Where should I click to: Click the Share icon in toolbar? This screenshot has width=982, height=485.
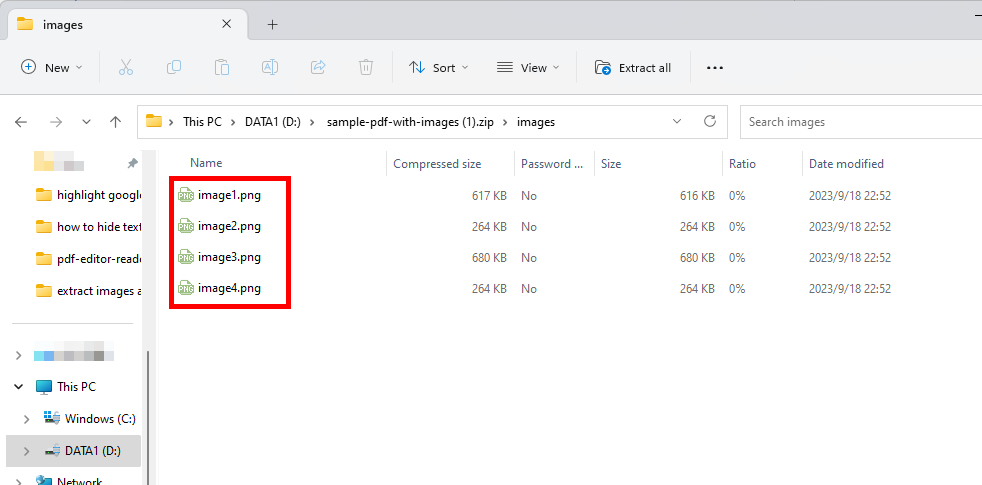click(318, 67)
